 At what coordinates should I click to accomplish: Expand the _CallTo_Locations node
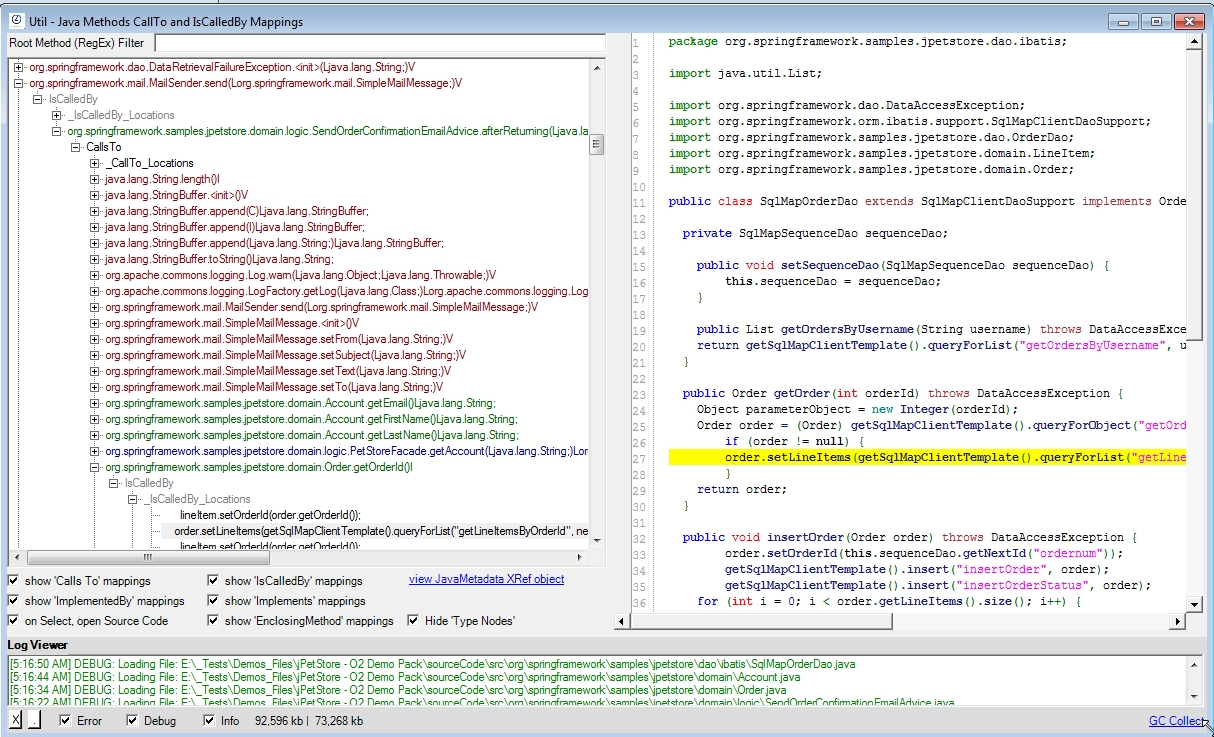(x=94, y=163)
